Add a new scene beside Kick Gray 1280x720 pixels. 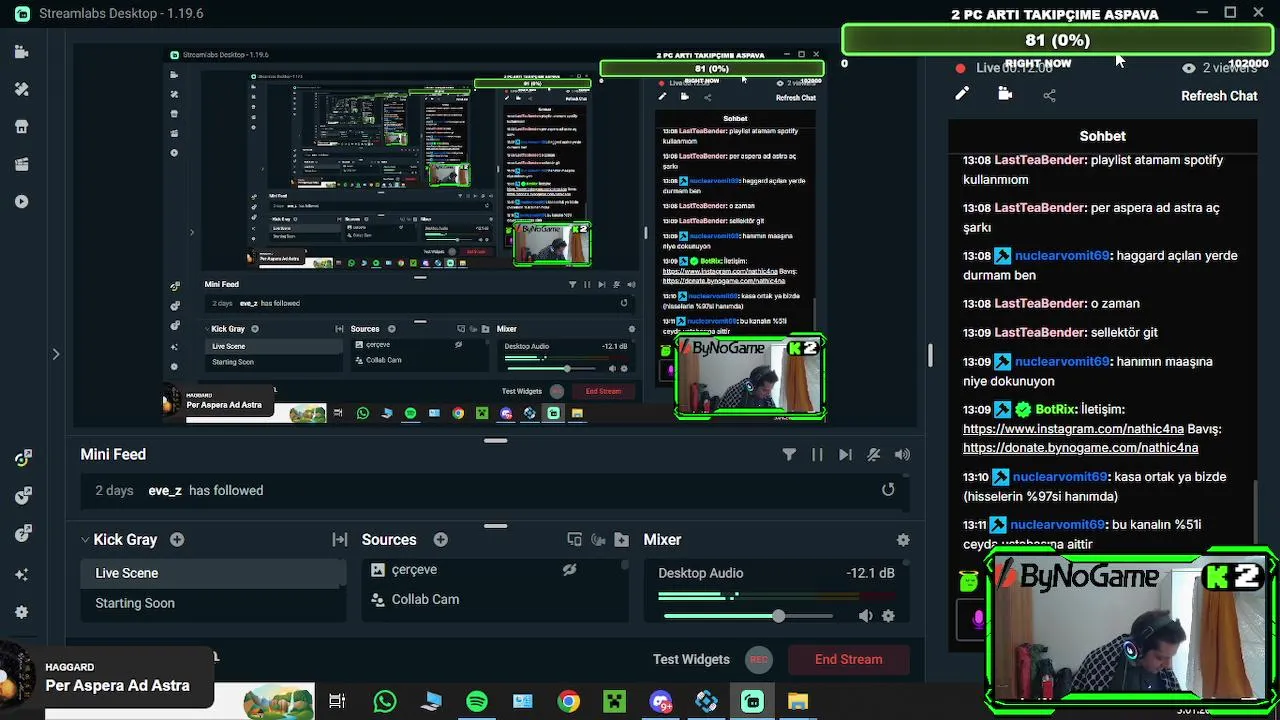tap(177, 539)
